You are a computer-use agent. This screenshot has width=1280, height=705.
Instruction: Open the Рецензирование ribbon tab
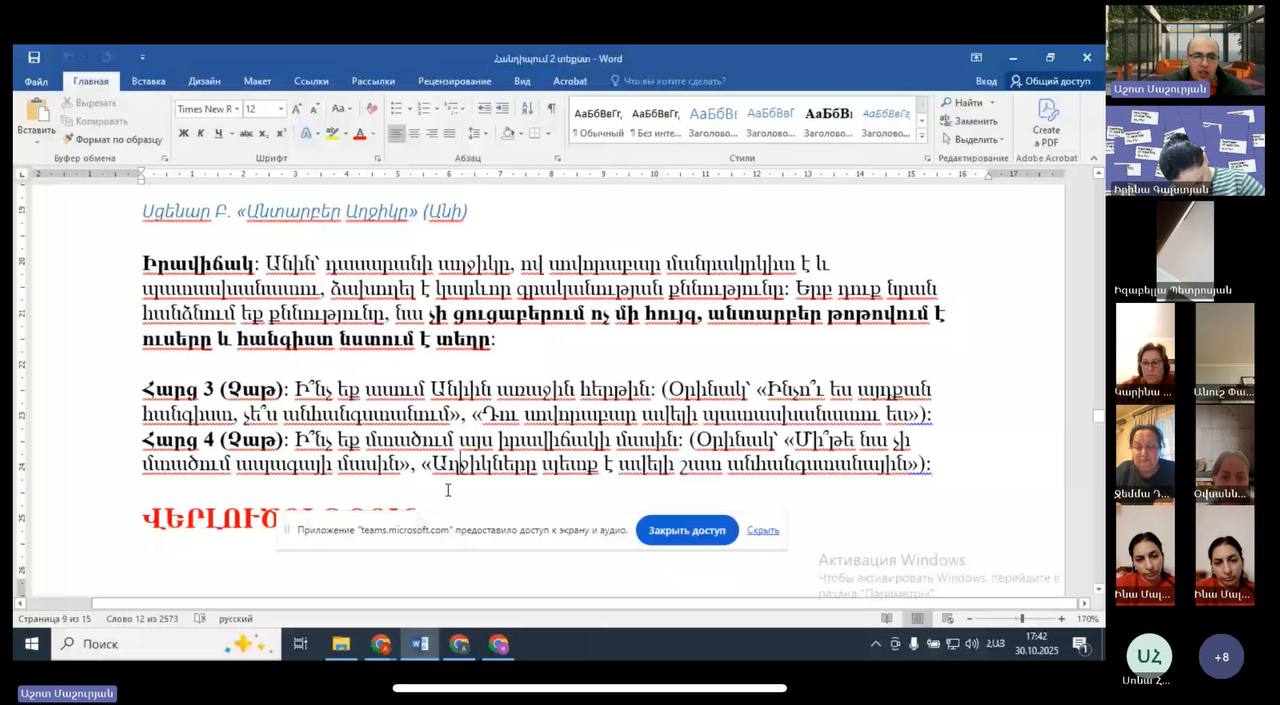(x=454, y=81)
